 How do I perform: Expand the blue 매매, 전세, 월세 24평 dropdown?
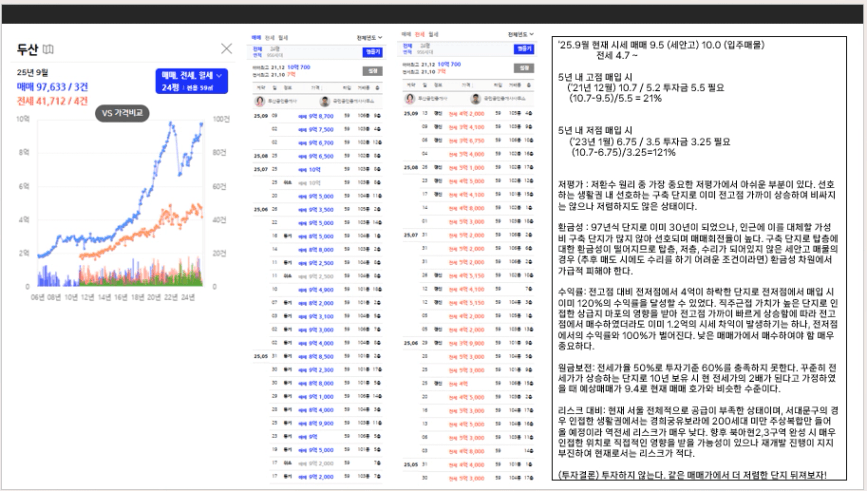pos(192,81)
